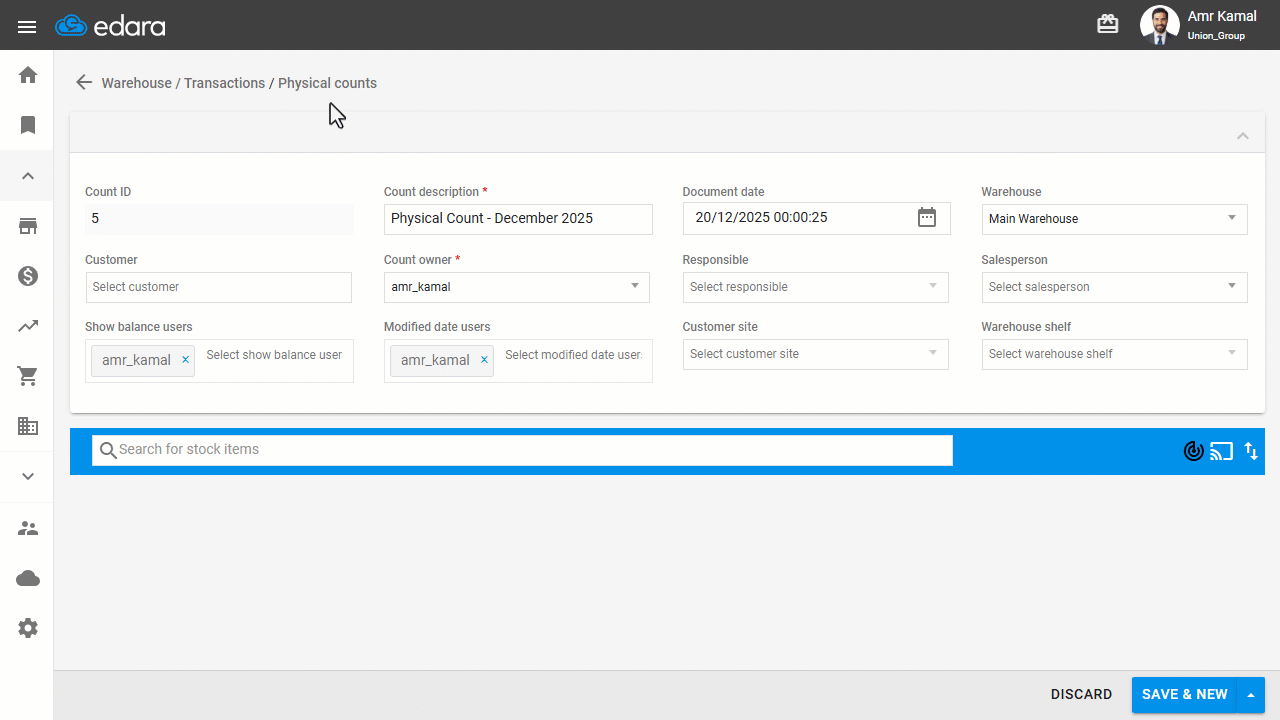This screenshot has width=1280, height=720.
Task: Click the Select modified date user input
Action: point(573,355)
